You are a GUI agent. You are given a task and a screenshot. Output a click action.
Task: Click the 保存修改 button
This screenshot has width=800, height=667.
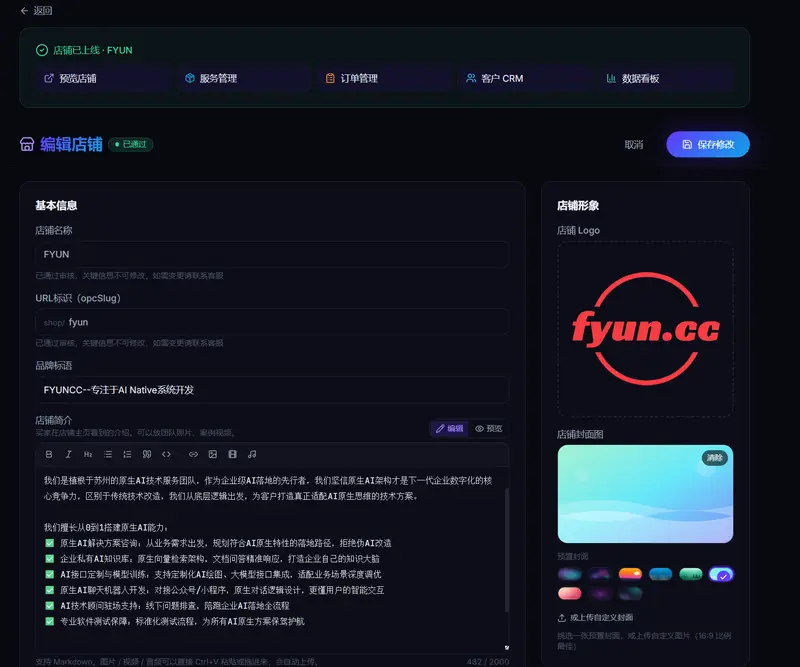pos(708,144)
